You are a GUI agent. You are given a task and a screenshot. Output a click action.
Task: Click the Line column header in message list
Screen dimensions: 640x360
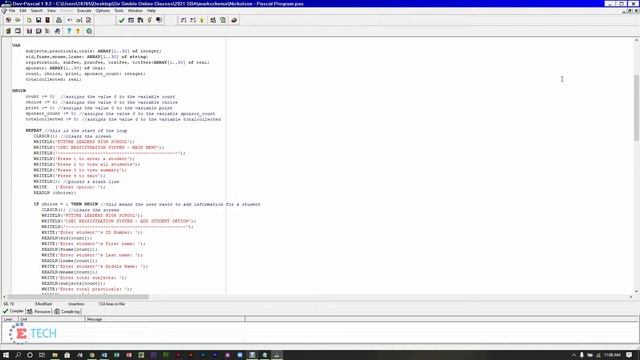[x=10, y=319]
